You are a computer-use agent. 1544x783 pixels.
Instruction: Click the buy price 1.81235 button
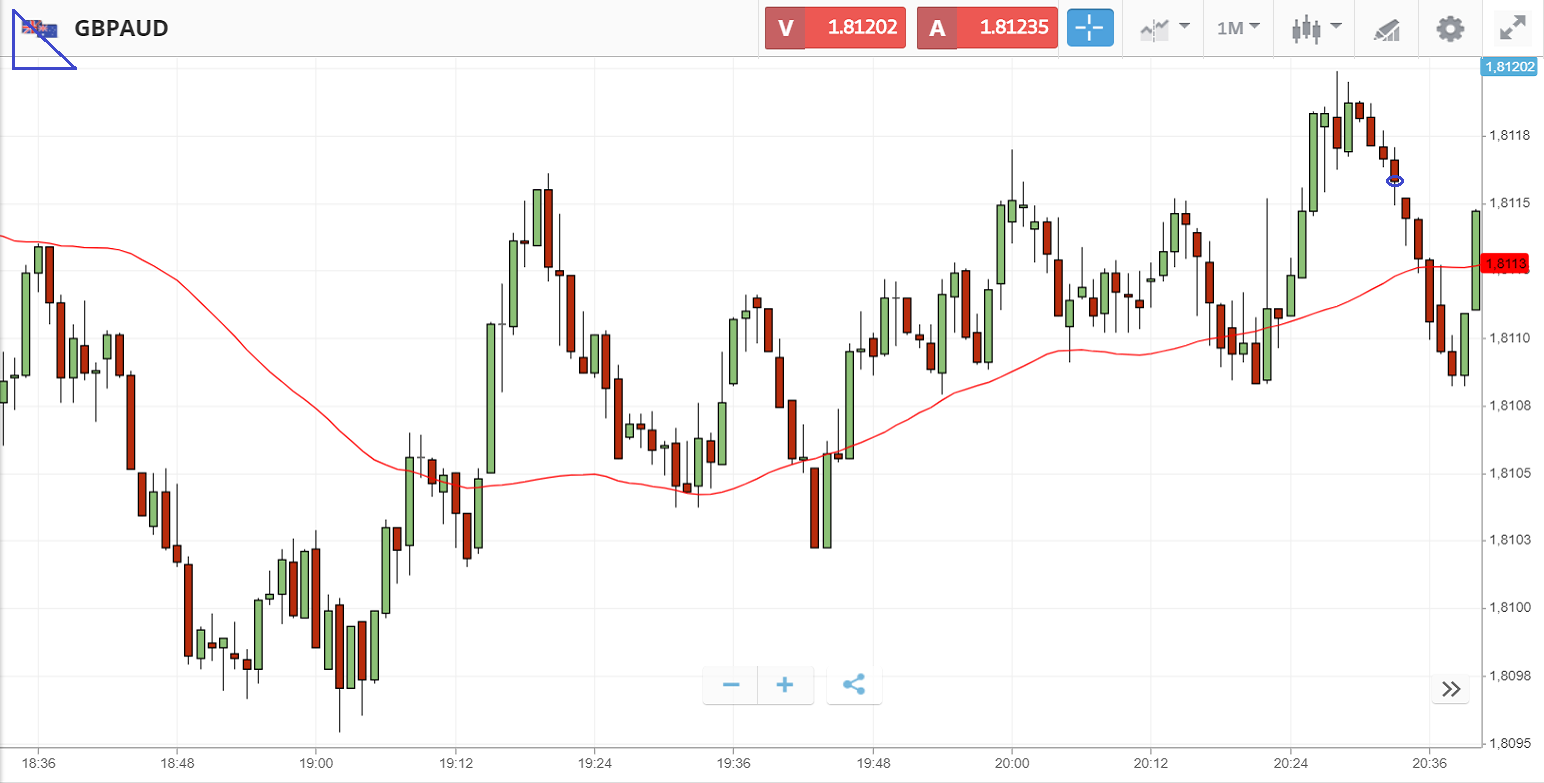[x=987, y=28]
